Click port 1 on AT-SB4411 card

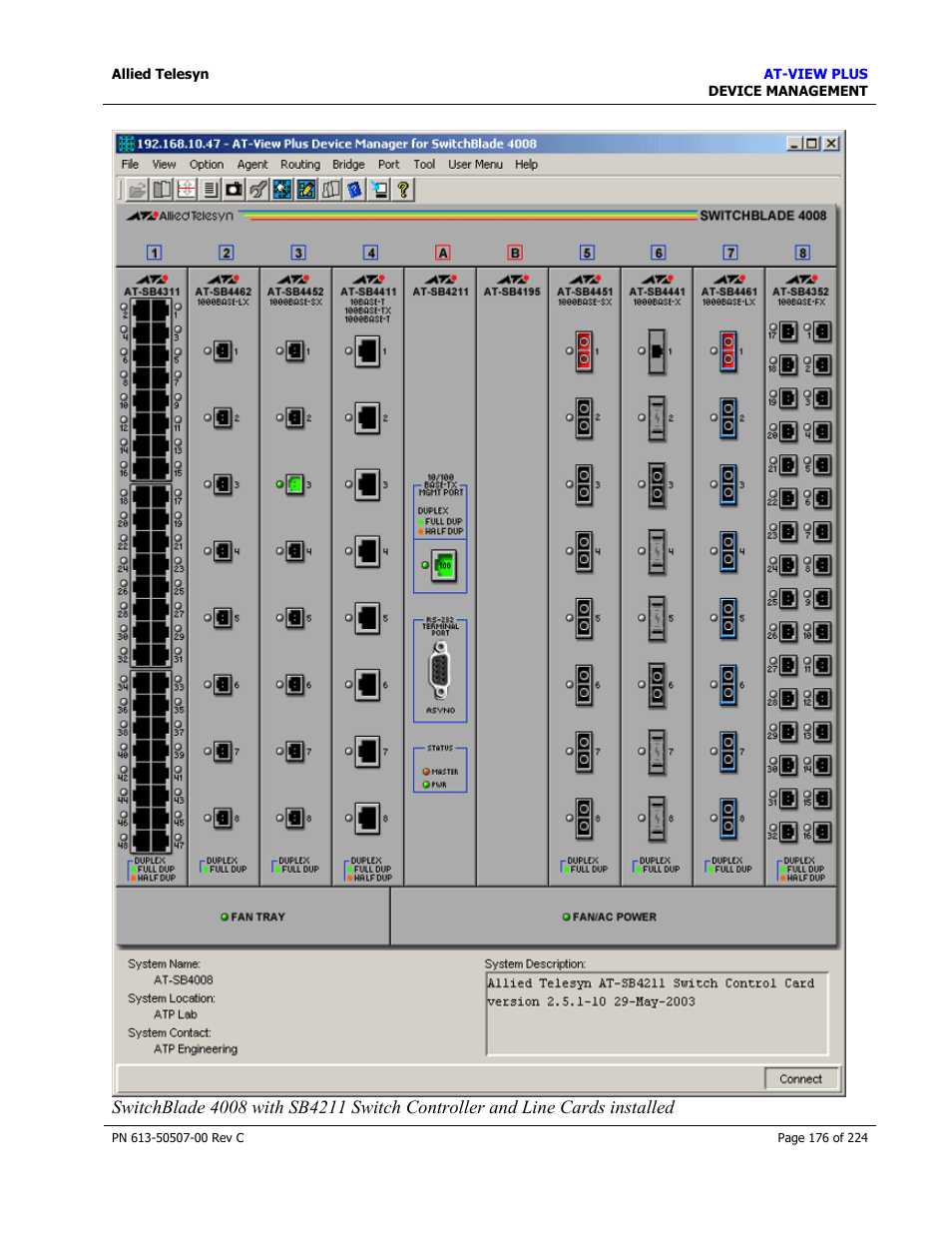(x=367, y=350)
